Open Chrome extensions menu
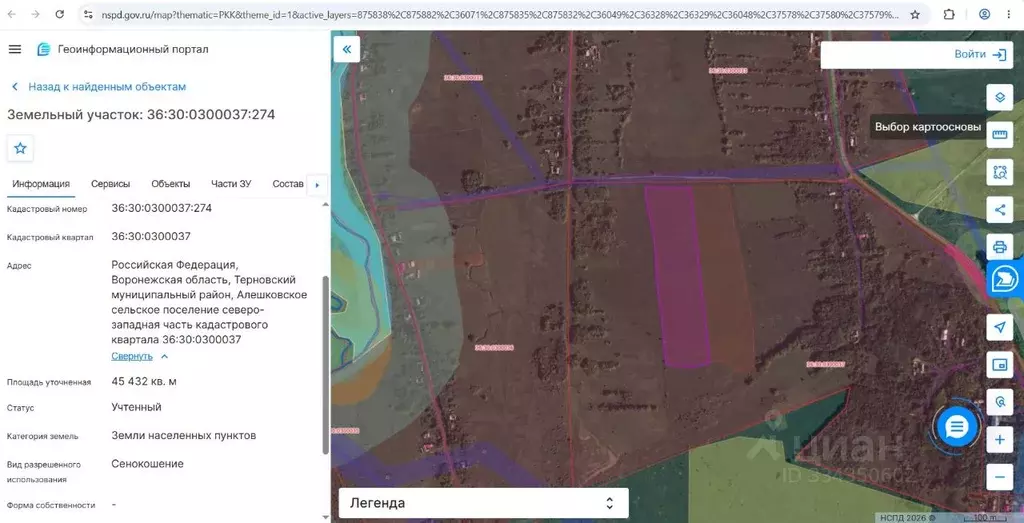1024x523 pixels. [949, 14]
